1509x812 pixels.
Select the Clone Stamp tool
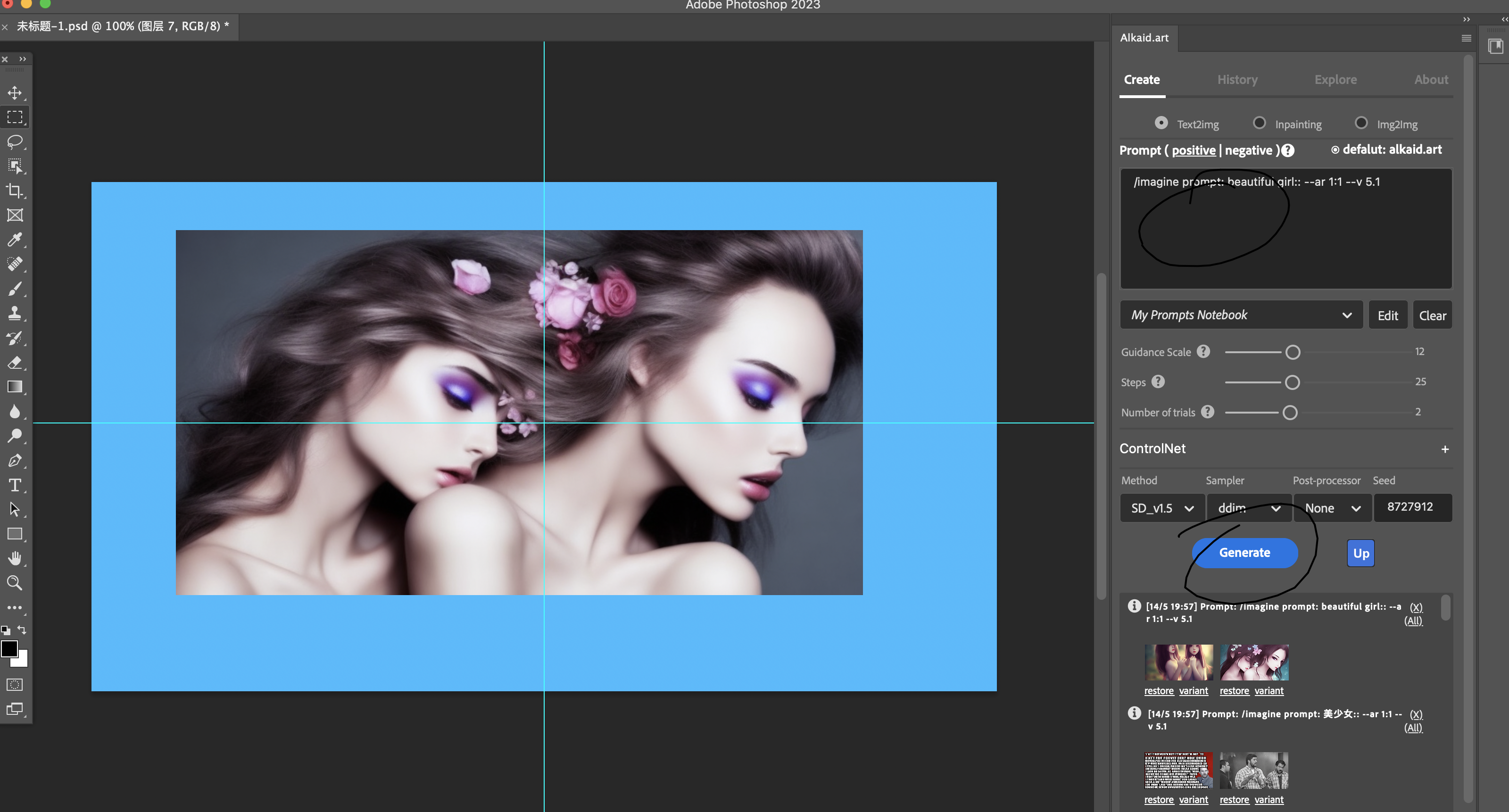pyautogui.click(x=15, y=313)
